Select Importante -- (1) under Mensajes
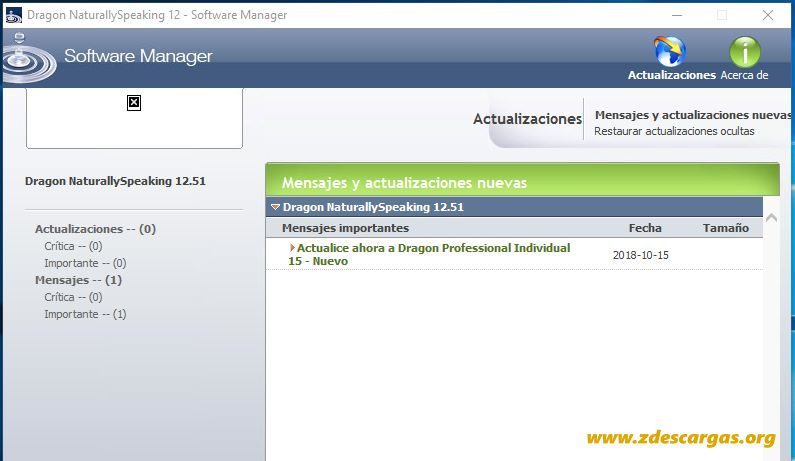The image size is (795, 461). [x=85, y=314]
